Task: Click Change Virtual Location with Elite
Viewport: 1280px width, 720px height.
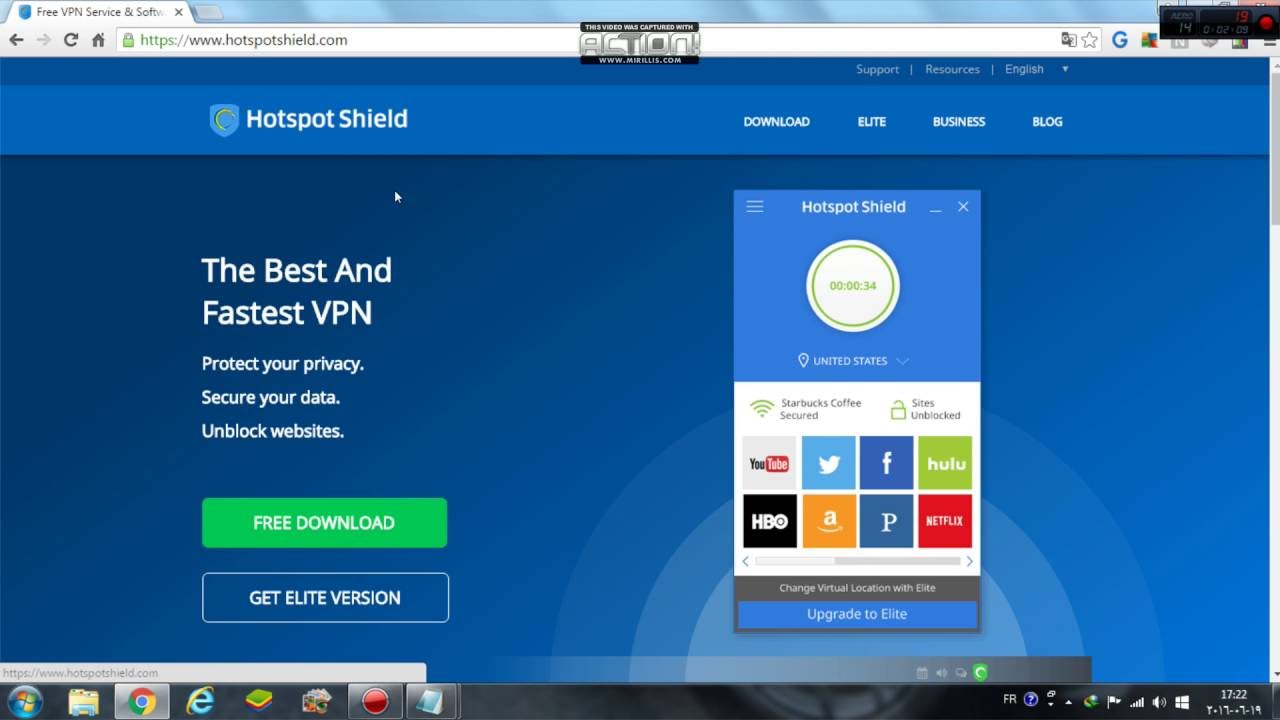Action: 857,588
